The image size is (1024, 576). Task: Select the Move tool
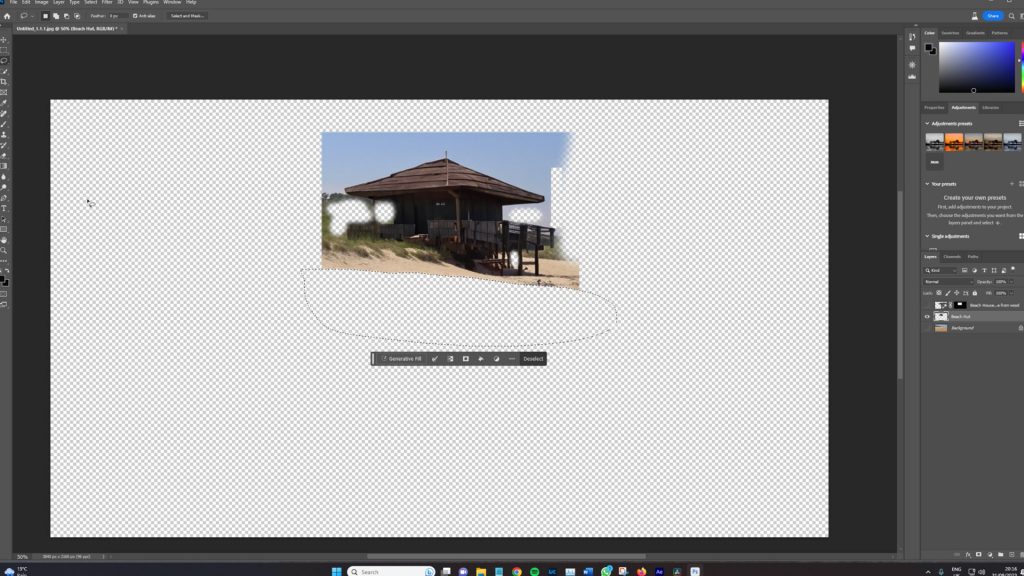point(4,40)
